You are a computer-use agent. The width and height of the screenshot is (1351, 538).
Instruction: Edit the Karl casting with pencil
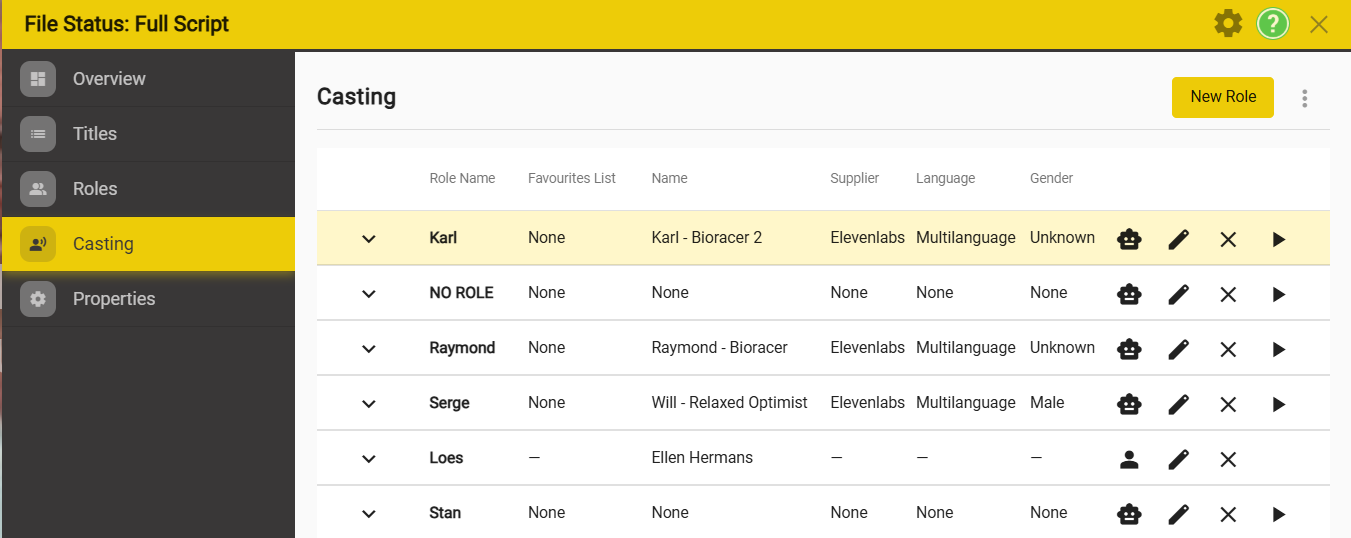[1179, 239]
